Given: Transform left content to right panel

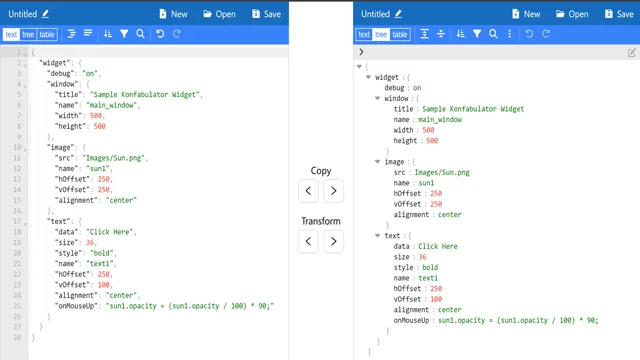Looking at the screenshot, I should pyautogui.click(x=333, y=241).
